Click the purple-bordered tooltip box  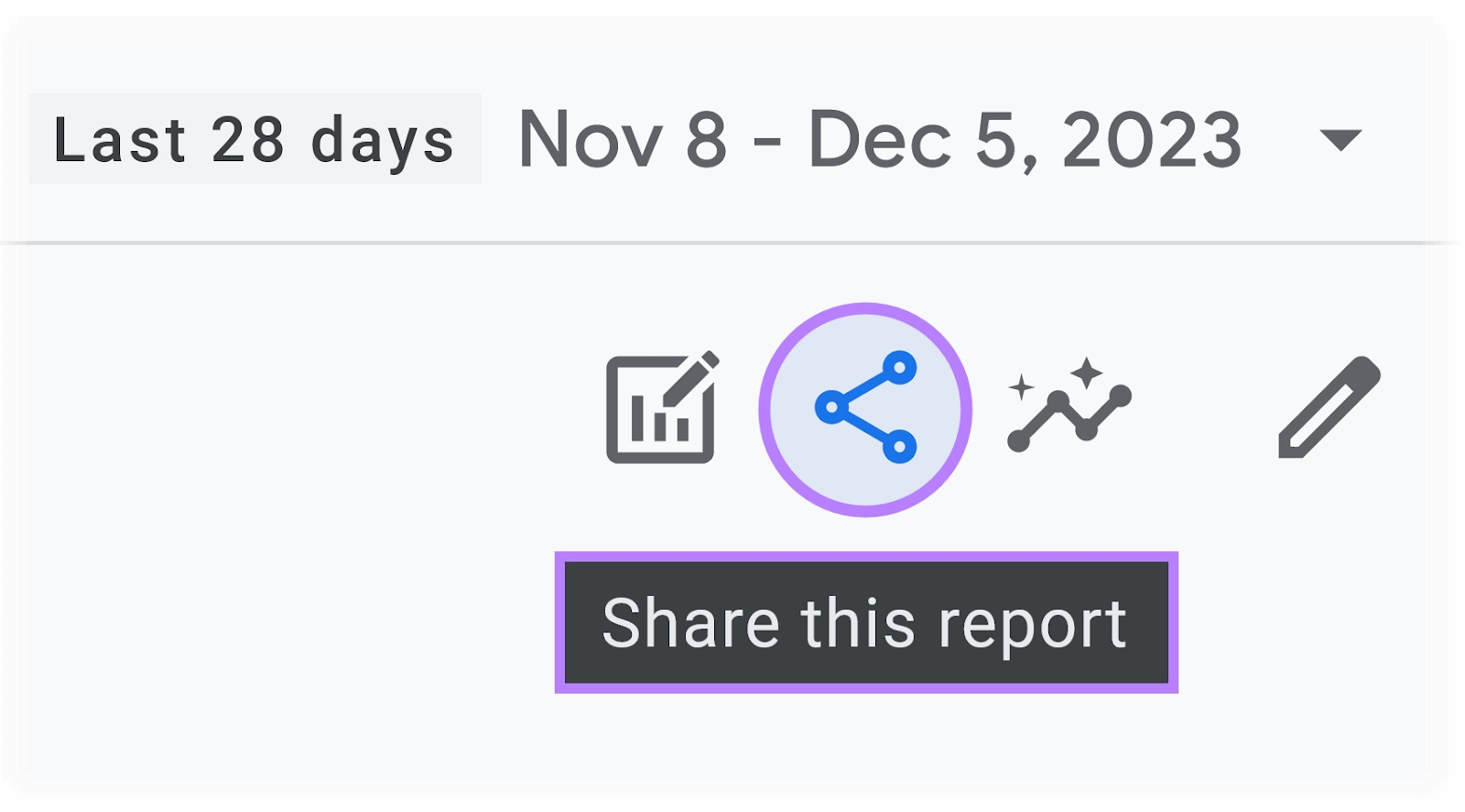coord(867,622)
